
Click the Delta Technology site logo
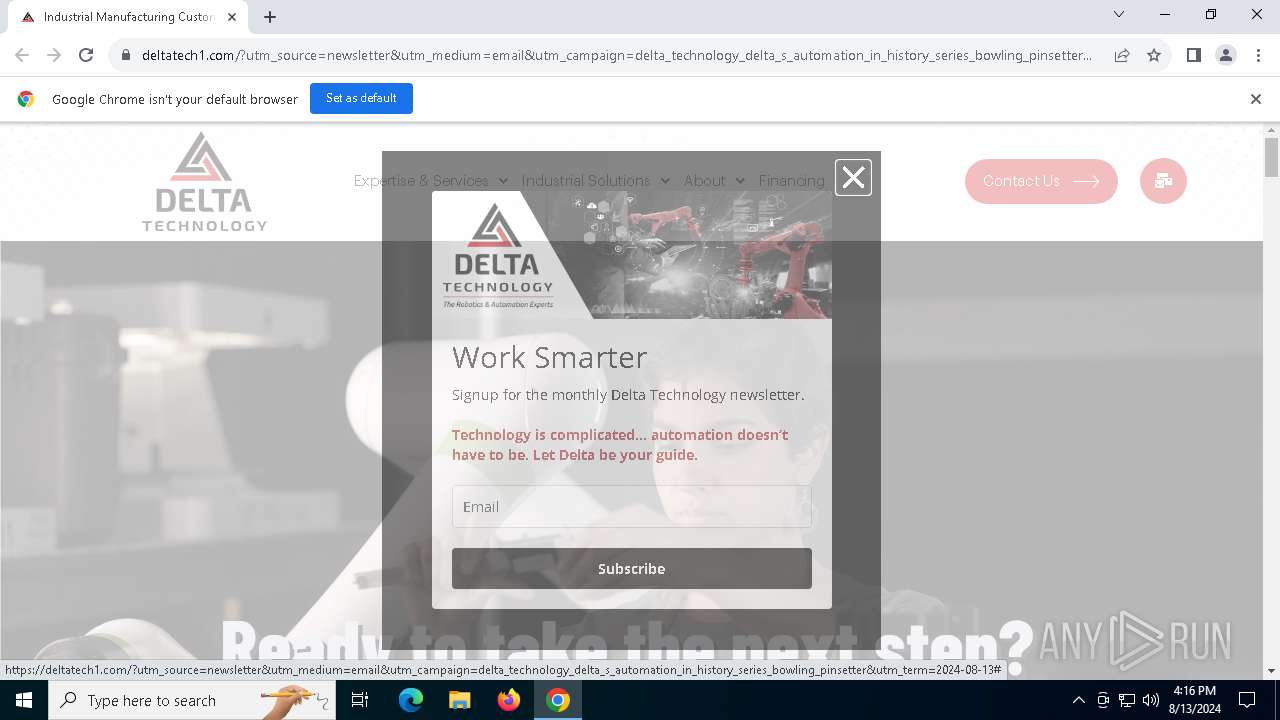(x=204, y=181)
